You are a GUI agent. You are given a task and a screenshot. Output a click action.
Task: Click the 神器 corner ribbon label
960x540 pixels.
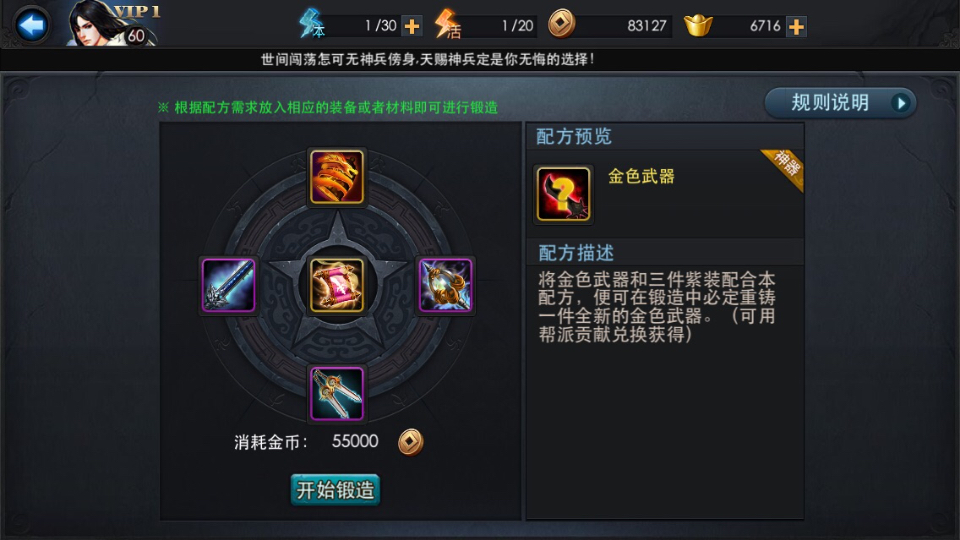(x=786, y=168)
